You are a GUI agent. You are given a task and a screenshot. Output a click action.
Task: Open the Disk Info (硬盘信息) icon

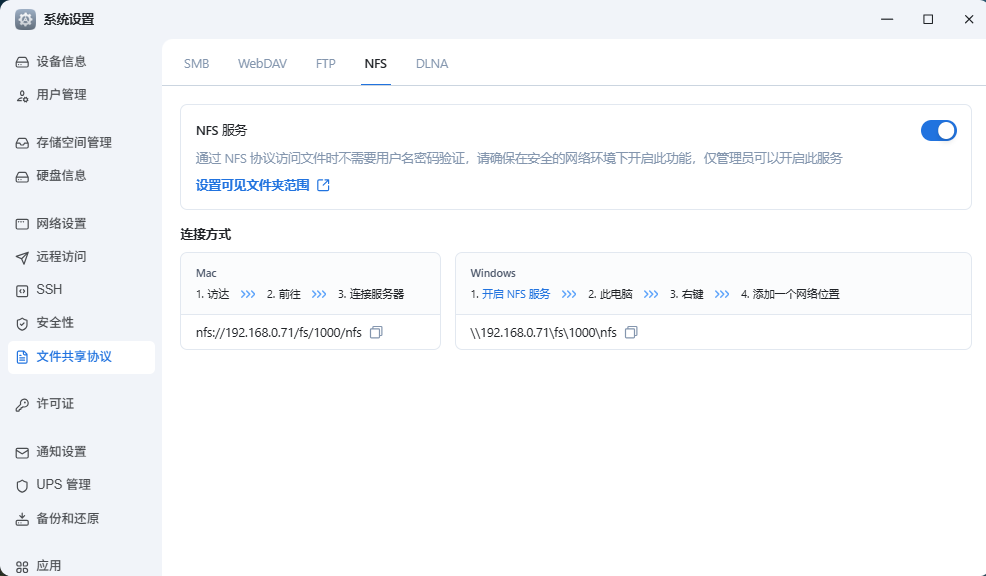click(x=22, y=176)
